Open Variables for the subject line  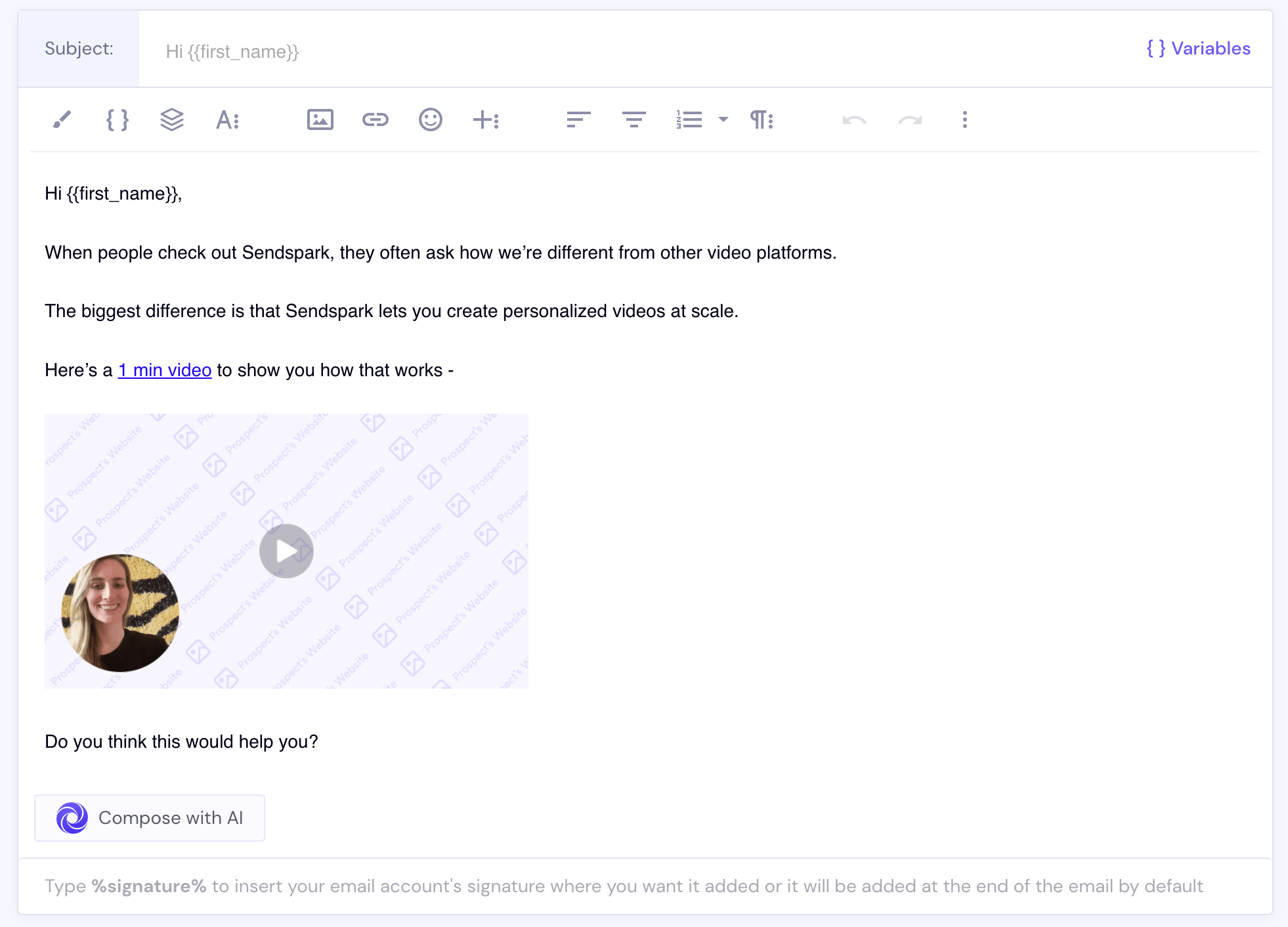pyautogui.click(x=1198, y=49)
